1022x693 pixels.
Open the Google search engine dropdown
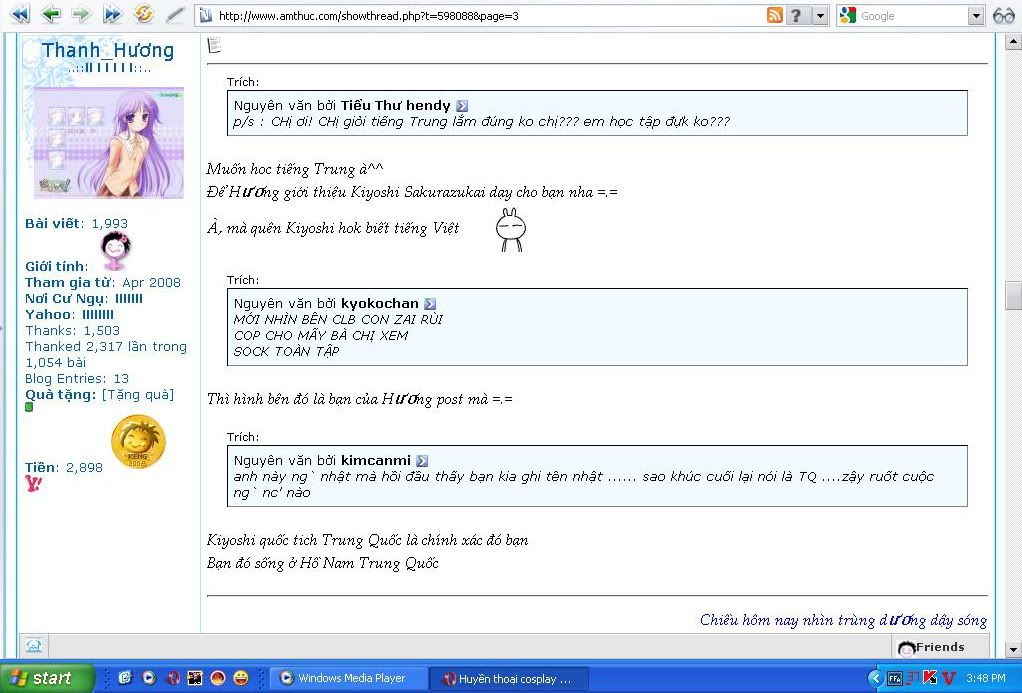[x=976, y=16]
